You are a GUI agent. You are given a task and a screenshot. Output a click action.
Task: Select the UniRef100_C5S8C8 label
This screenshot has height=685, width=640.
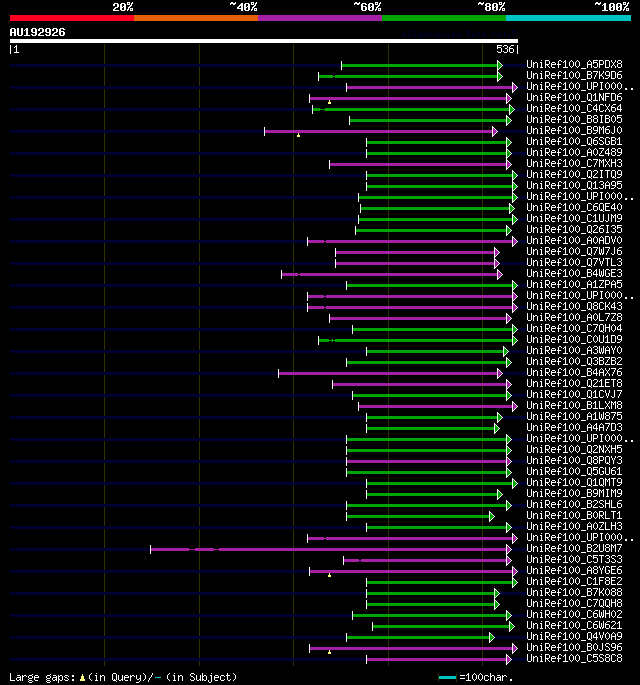pyautogui.click(x=574, y=658)
